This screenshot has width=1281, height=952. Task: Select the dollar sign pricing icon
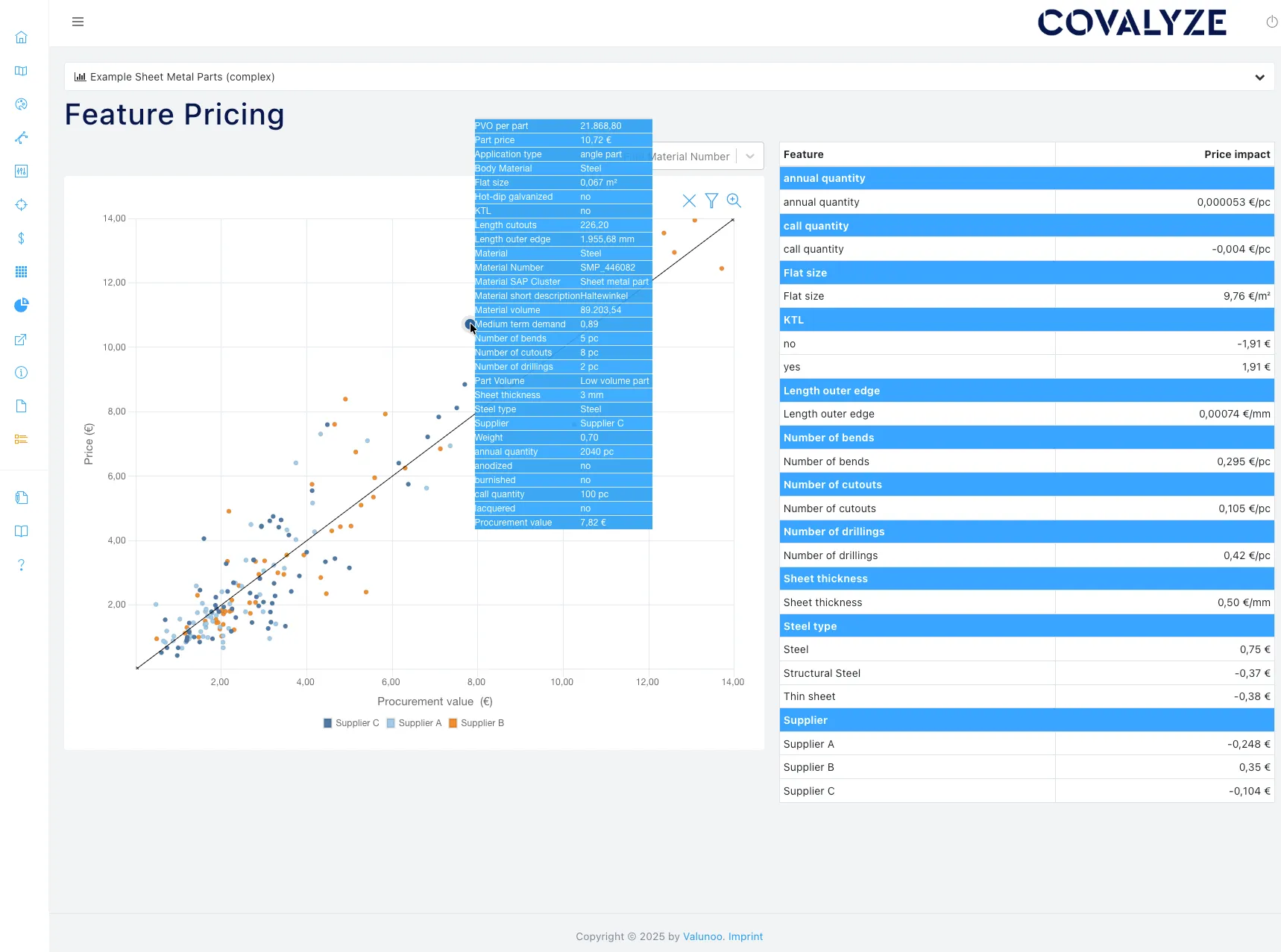pyautogui.click(x=21, y=239)
